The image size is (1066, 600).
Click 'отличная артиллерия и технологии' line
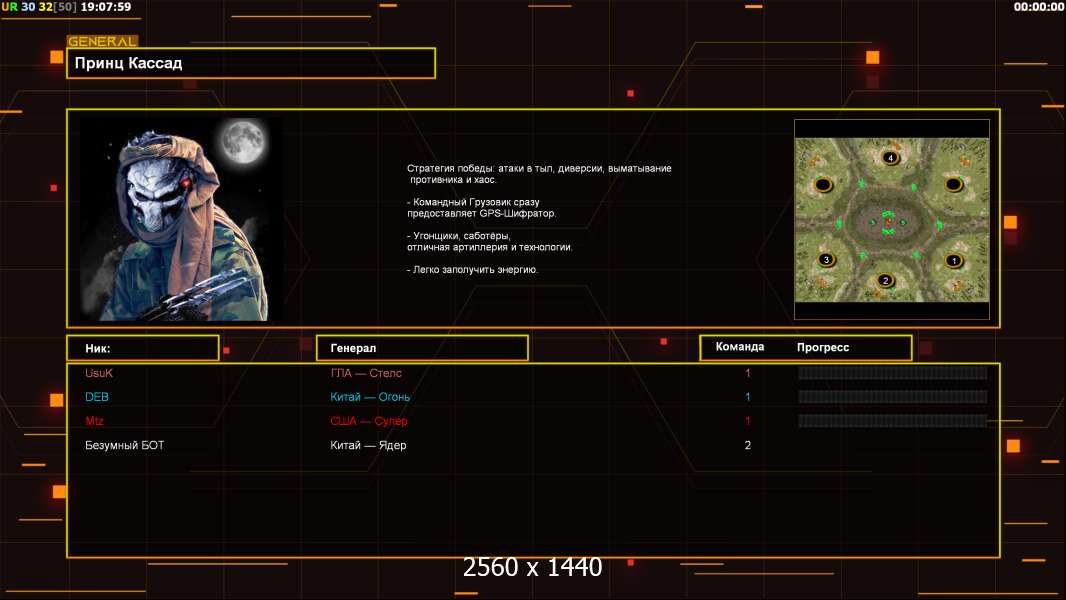click(490, 247)
